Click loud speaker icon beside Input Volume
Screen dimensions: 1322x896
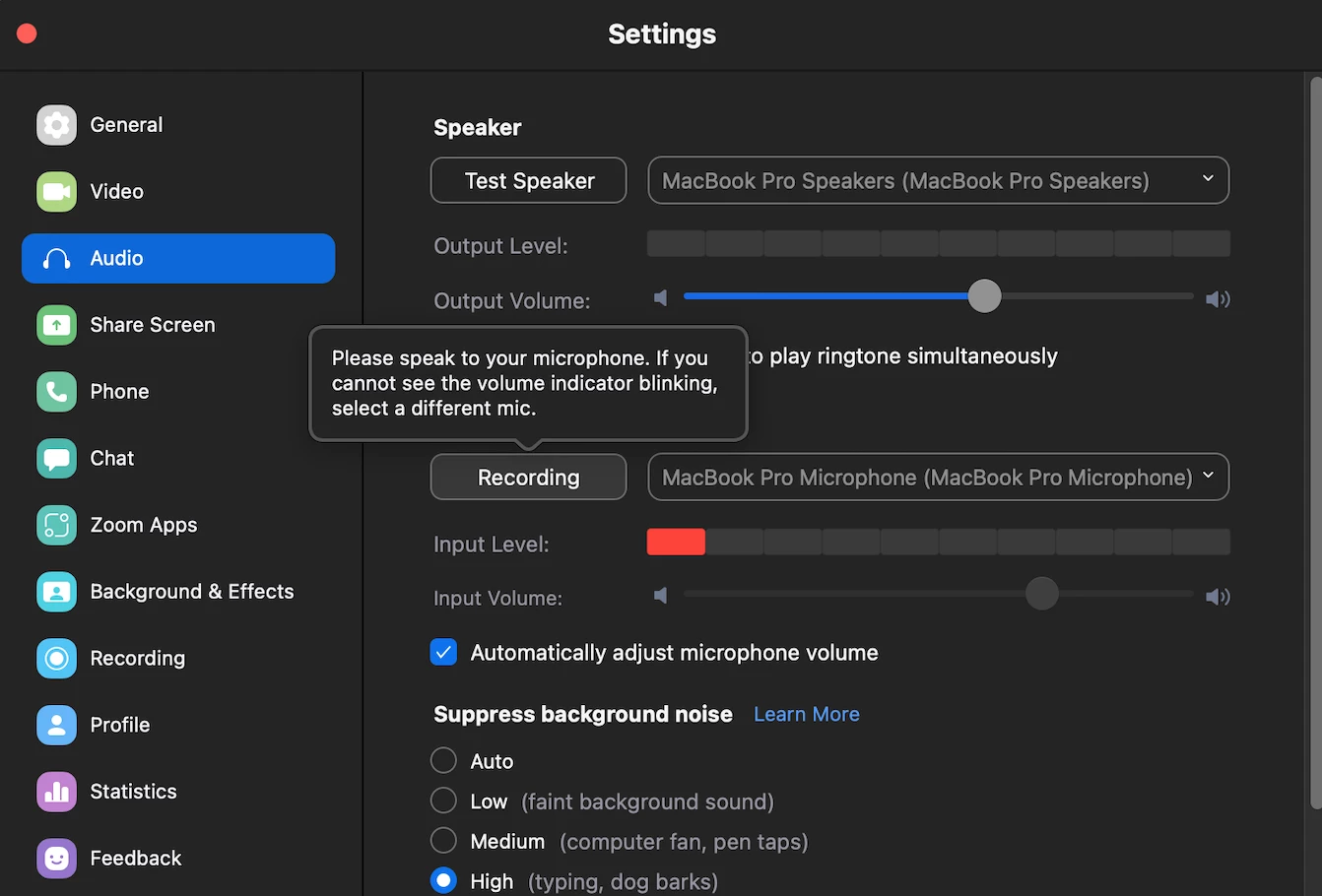coord(1218,596)
